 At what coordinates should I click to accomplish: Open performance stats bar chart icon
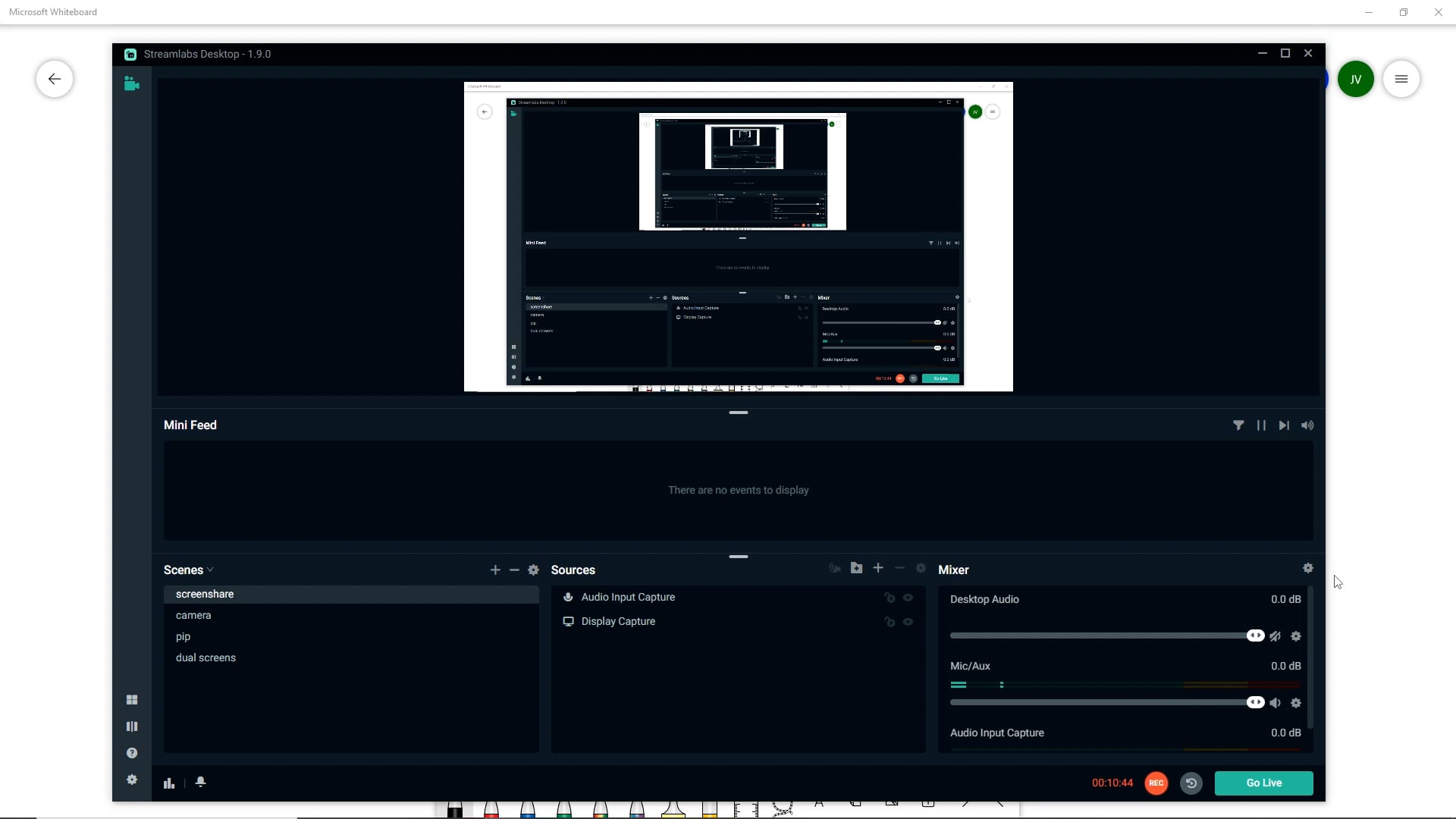[169, 783]
